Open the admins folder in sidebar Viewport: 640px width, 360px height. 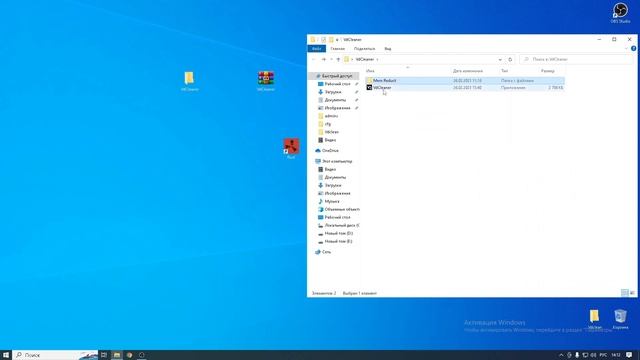point(331,116)
